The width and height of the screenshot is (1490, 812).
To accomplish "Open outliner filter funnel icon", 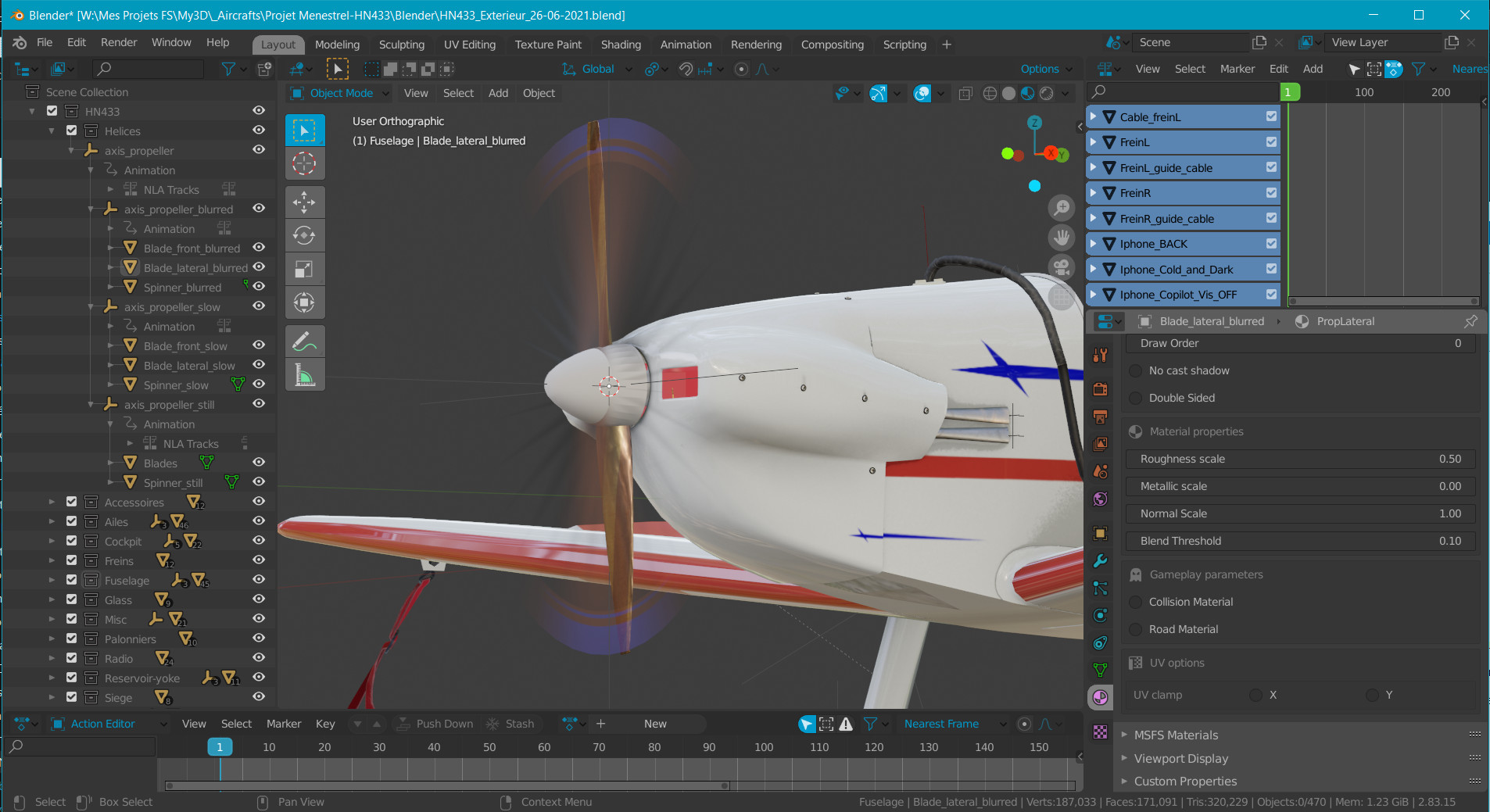I will [x=228, y=69].
